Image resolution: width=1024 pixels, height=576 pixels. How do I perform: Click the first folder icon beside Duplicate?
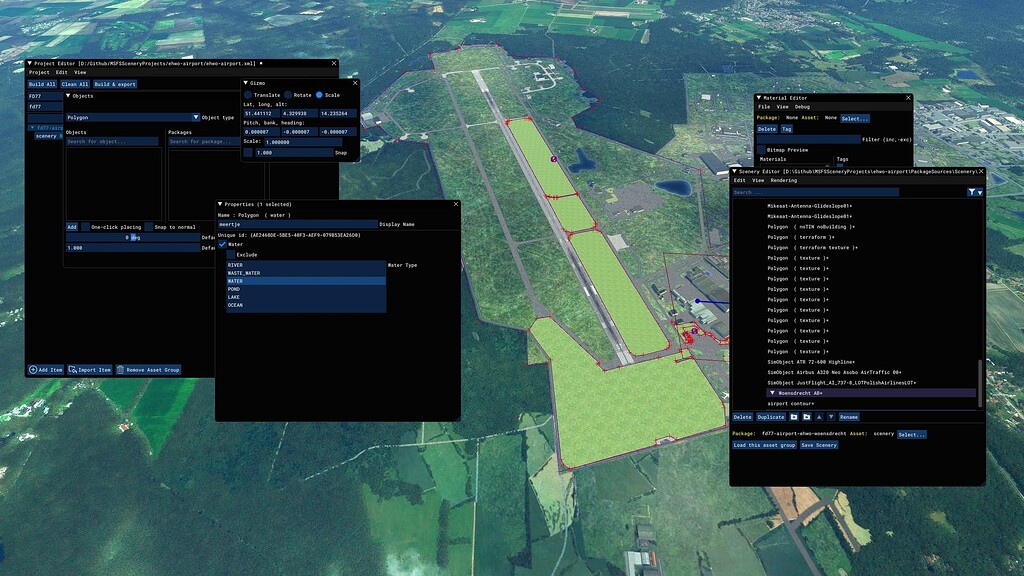794,417
